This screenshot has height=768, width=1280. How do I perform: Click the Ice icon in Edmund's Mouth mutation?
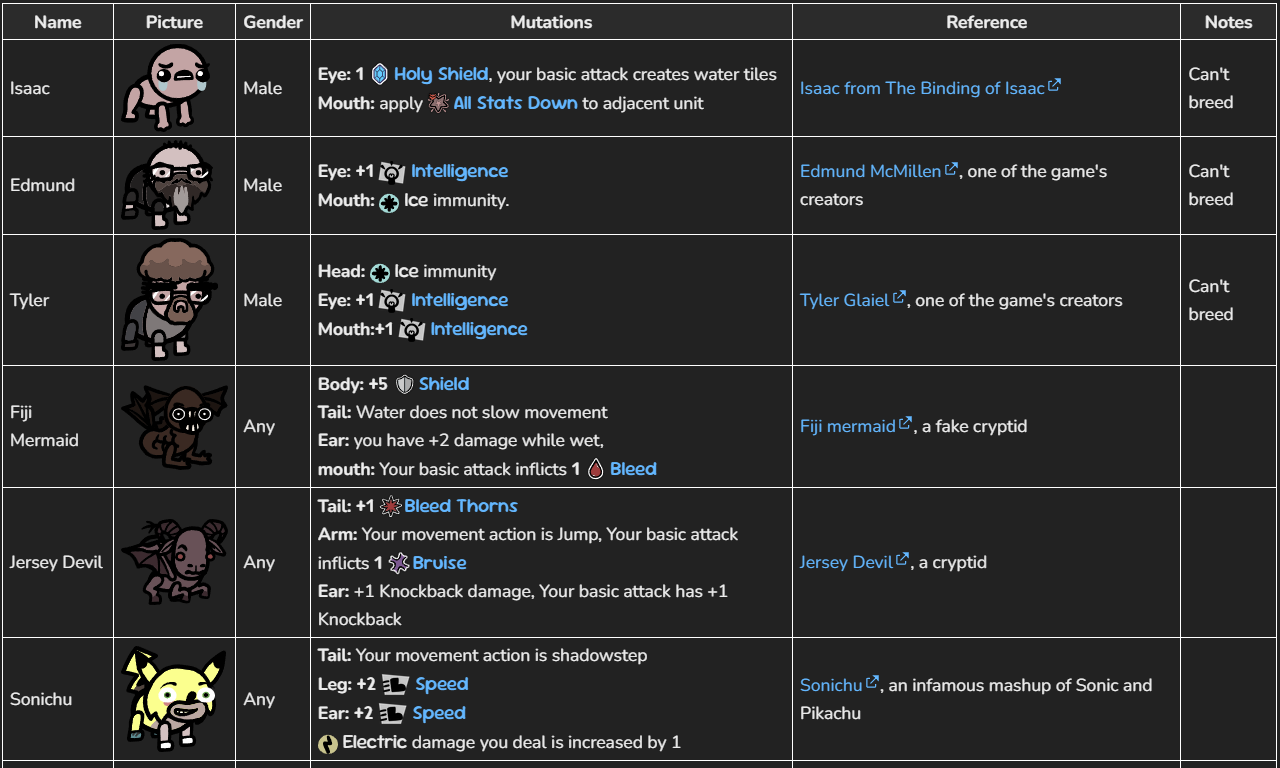pos(389,201)
